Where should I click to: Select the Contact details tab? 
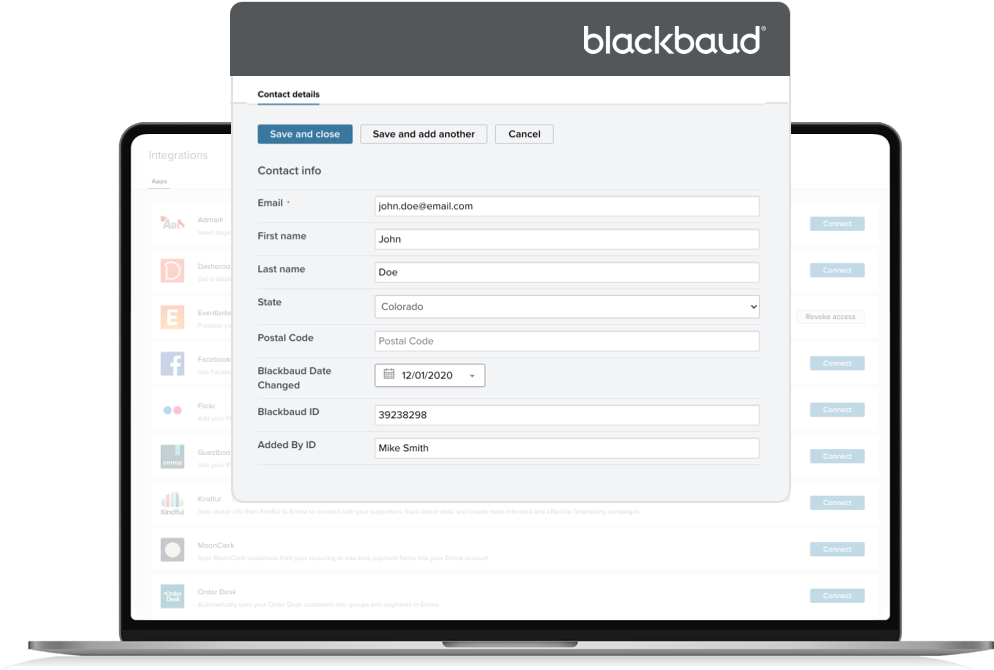[x=288, y=94]
